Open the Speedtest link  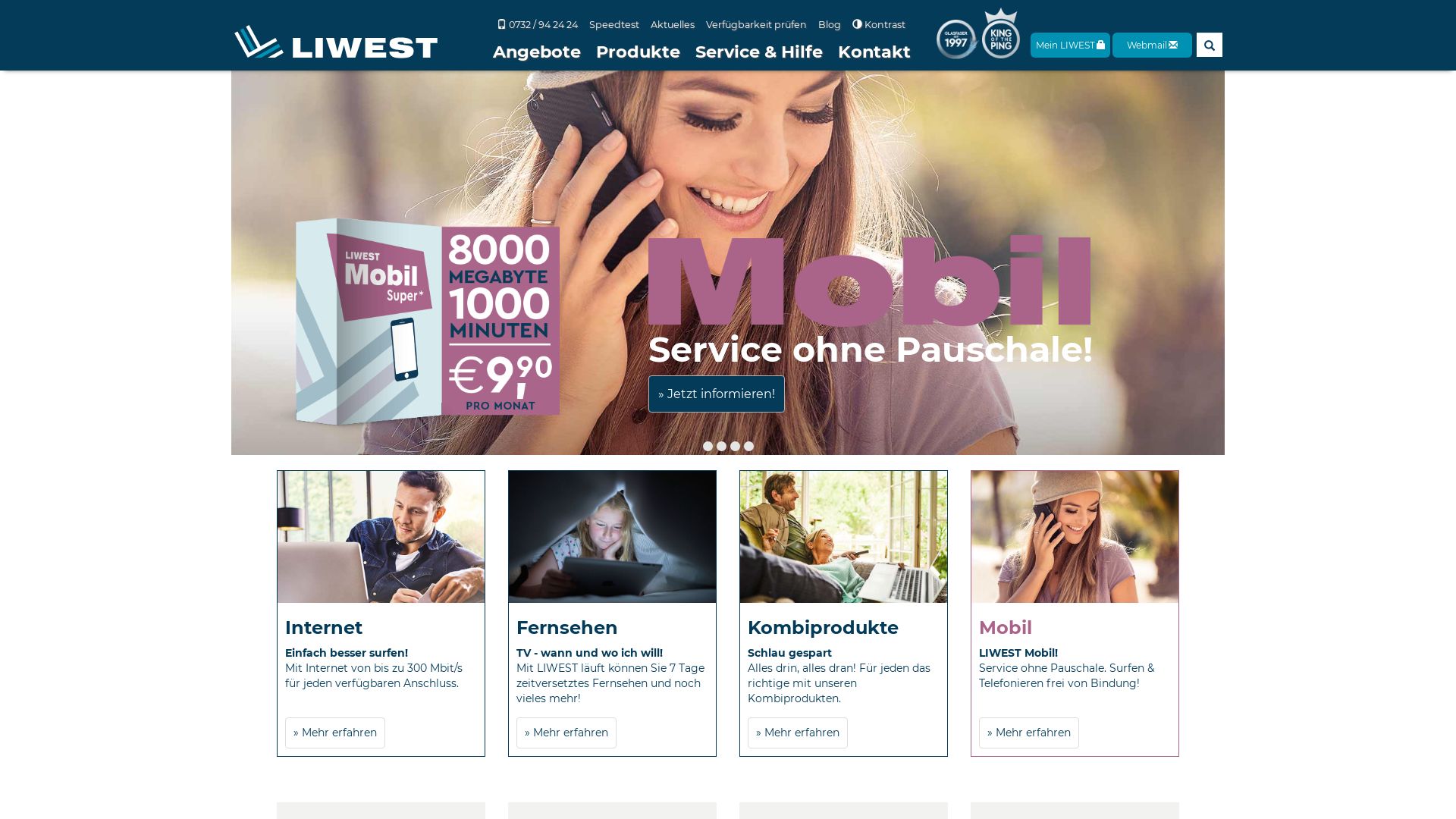click(614, 25)
